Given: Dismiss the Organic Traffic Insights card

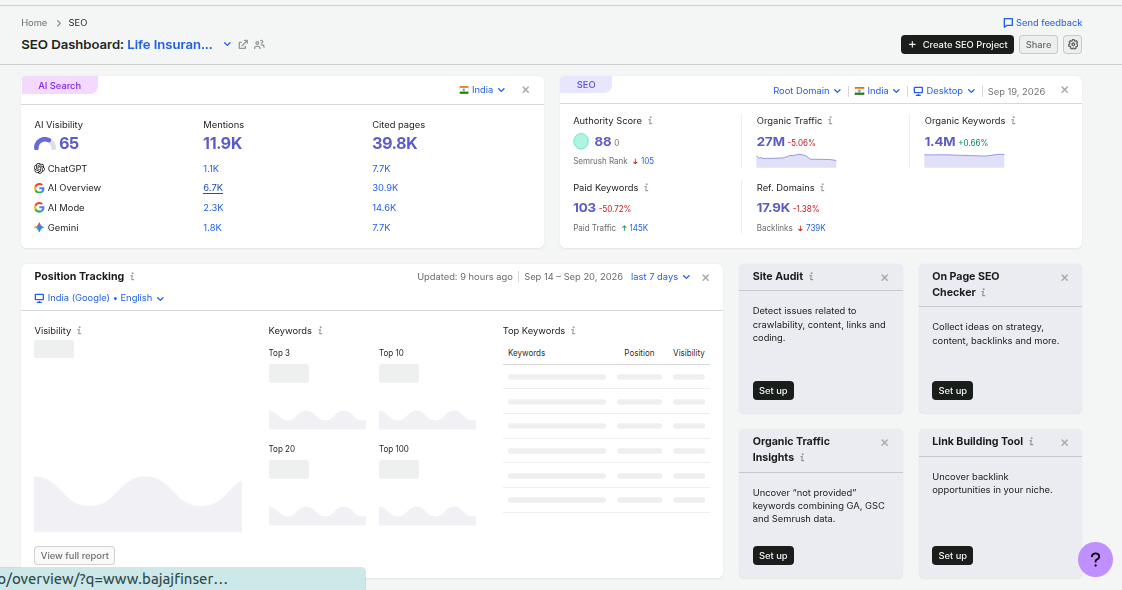Looking at the screenshot, I should (x=884, y=443).
